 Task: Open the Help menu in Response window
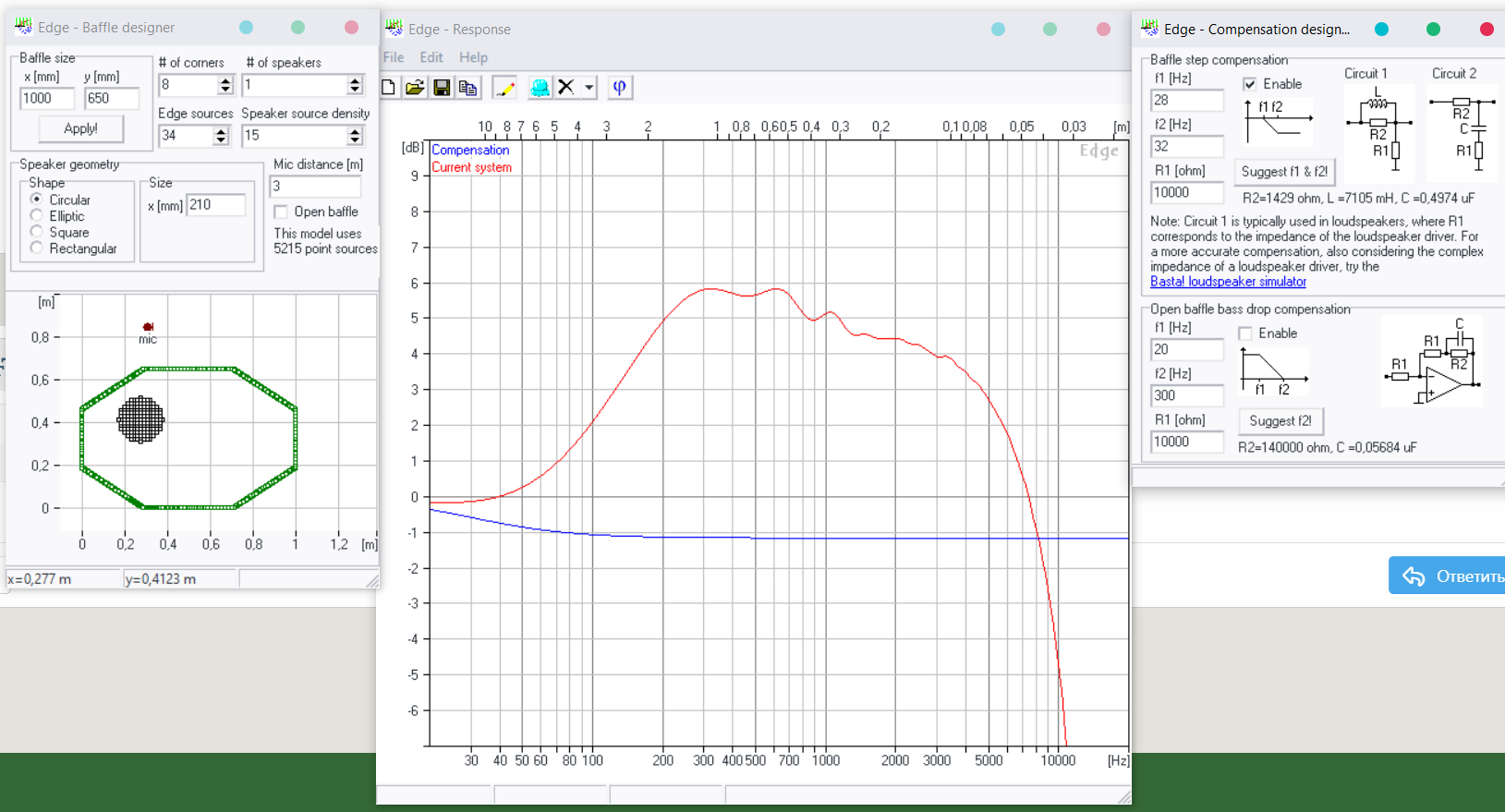pos(473,57)
